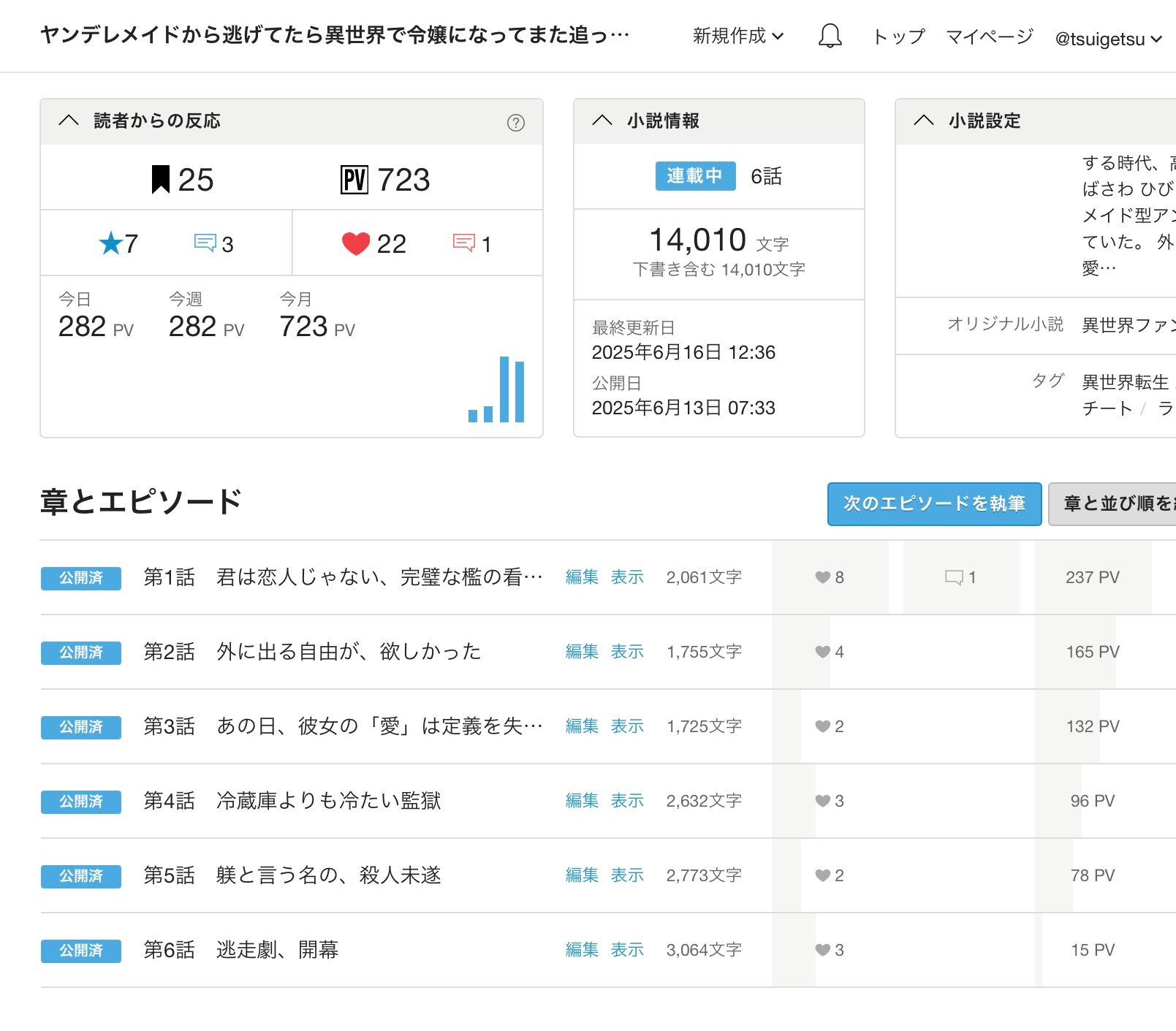Collapse the 小説設定 panel
This screenshot has height=1031, width=1176.
tap(924, 121)
